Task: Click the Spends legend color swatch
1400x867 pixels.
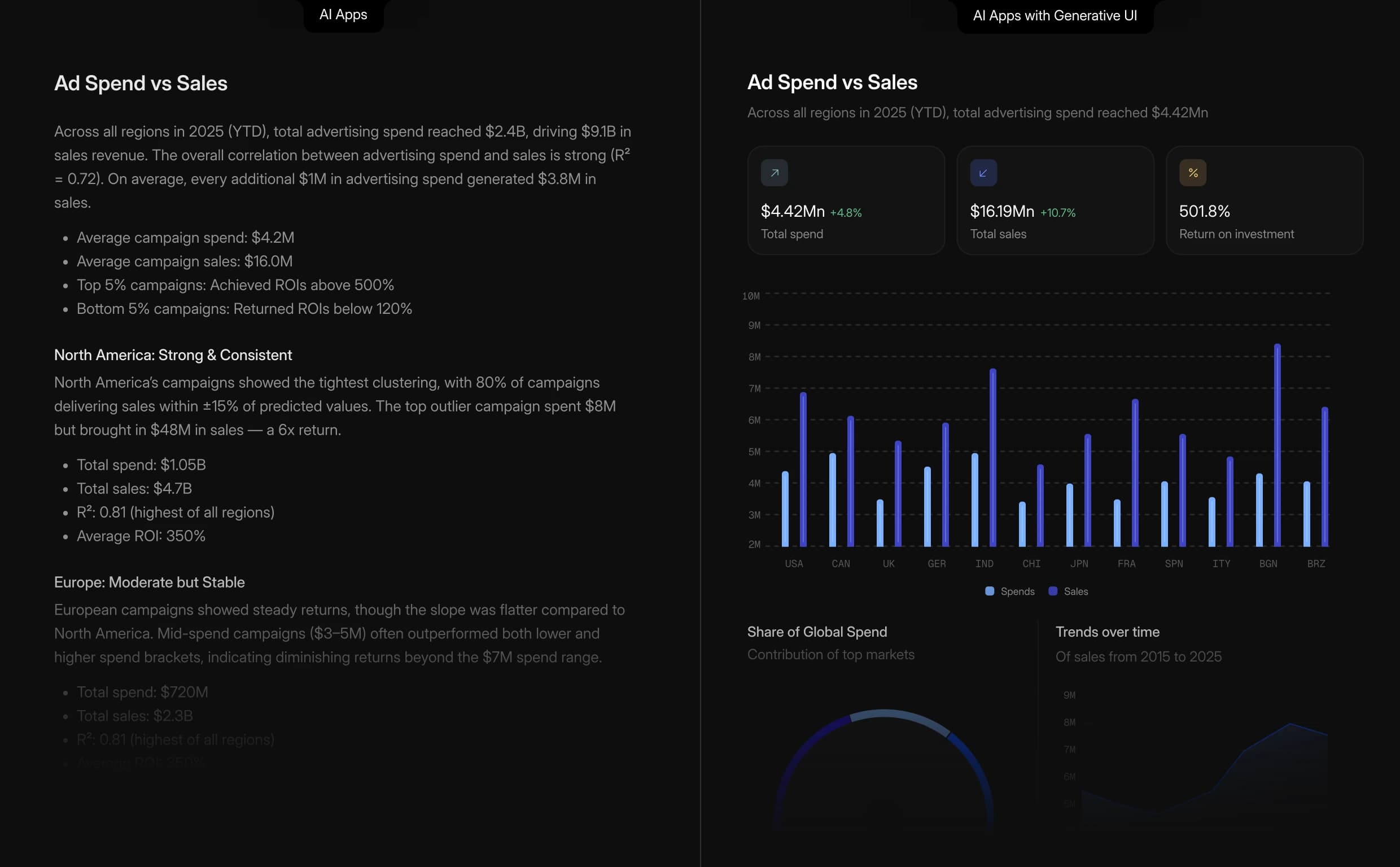Action: pos(990,591)
